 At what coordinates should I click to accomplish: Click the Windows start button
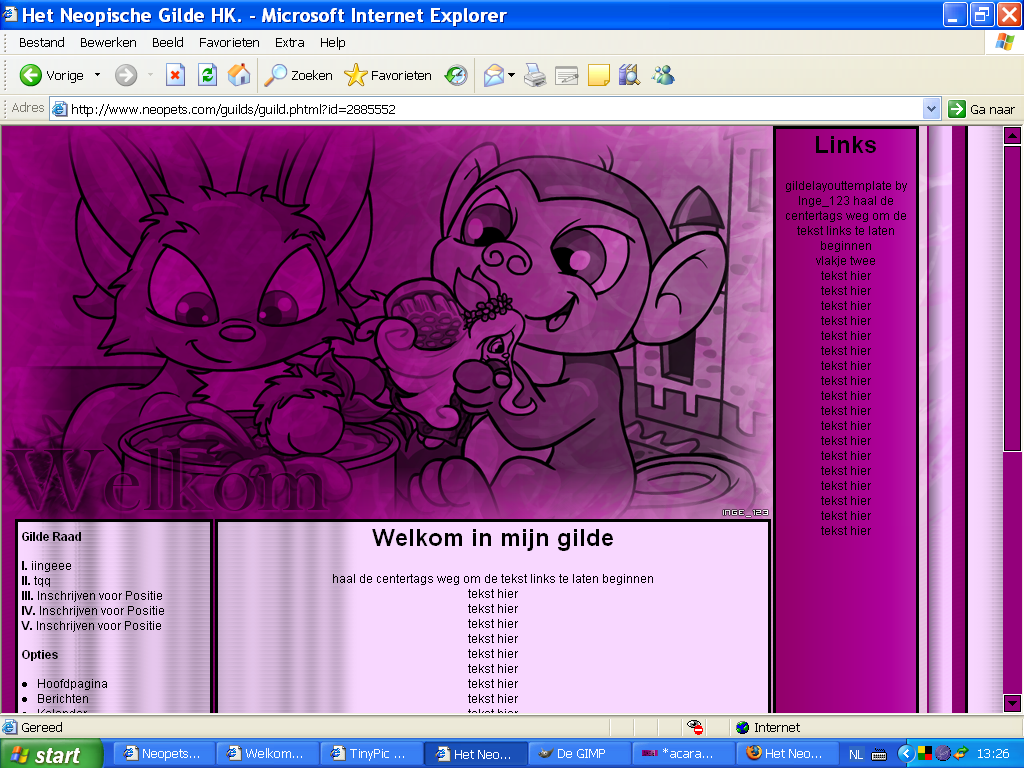tap(51, 754)
